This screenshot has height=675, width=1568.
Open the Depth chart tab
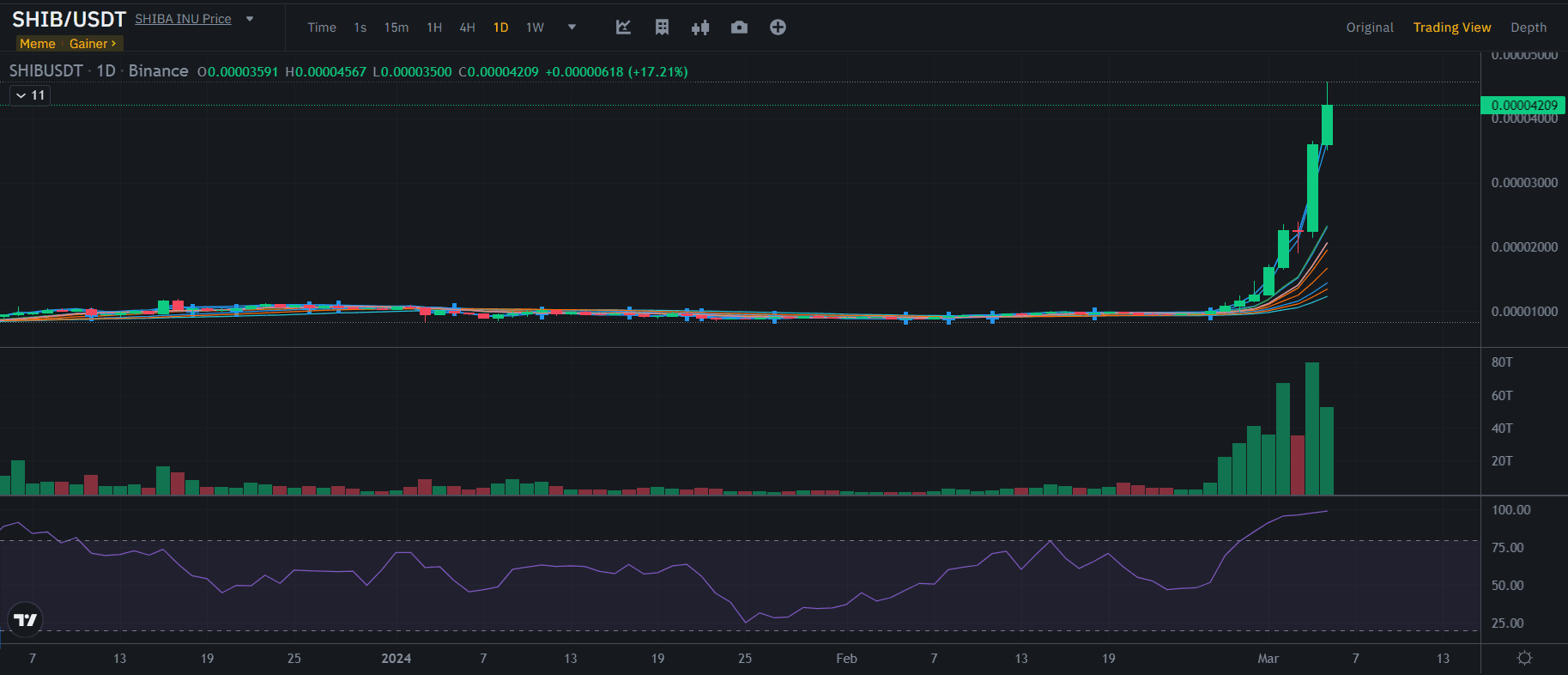click(1528, 27)
